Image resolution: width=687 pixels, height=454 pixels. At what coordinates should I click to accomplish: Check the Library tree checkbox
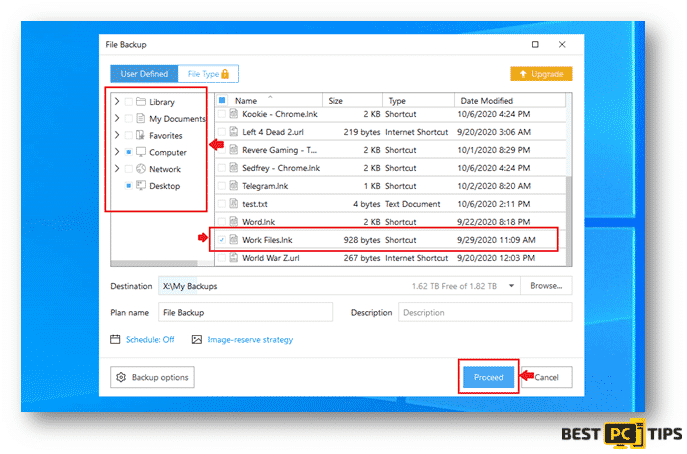click(128, 102)
